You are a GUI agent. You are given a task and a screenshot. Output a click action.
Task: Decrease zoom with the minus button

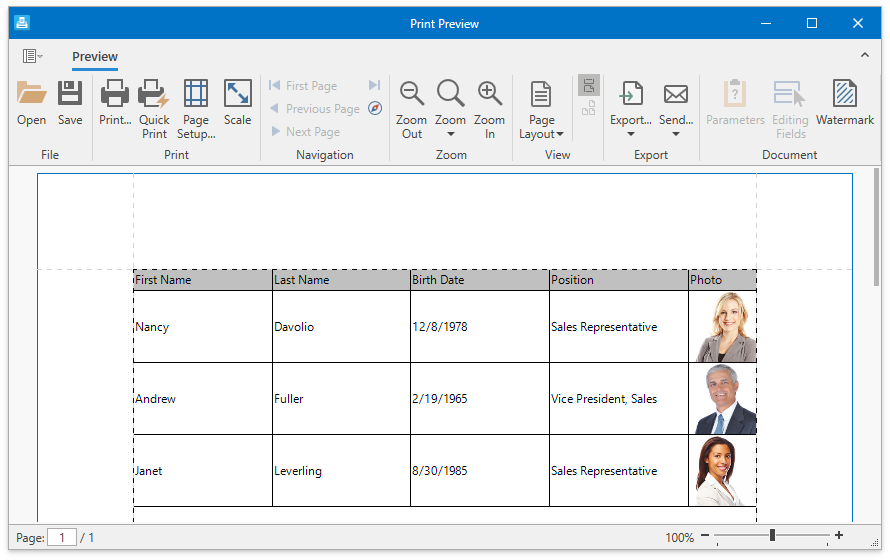pyautogui.click(x=705, y=535)
